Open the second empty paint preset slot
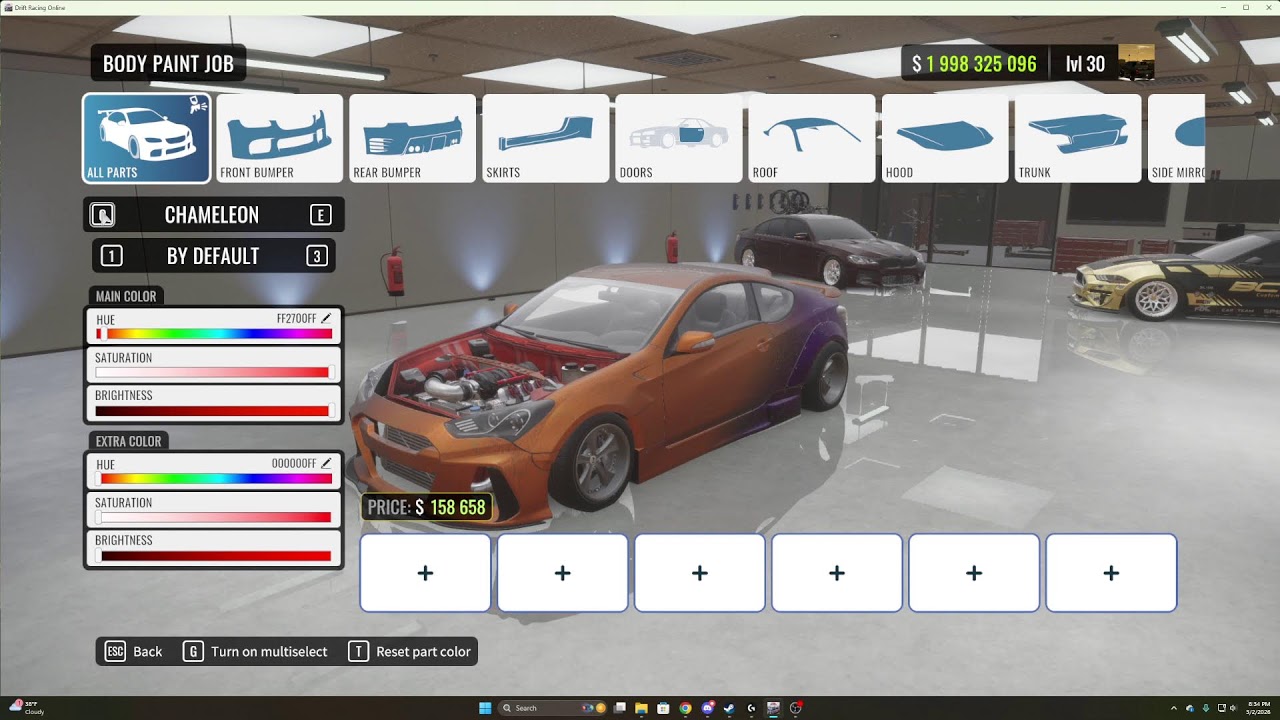The width and height of the screenshot is (1280, 720). point(562,573)
